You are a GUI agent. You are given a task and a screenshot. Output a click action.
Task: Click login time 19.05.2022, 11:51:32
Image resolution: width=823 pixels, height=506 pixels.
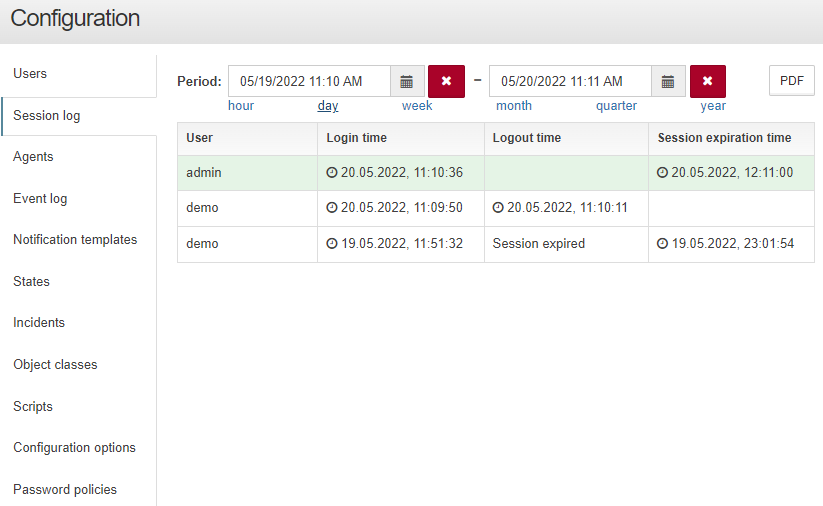[401, 244]
